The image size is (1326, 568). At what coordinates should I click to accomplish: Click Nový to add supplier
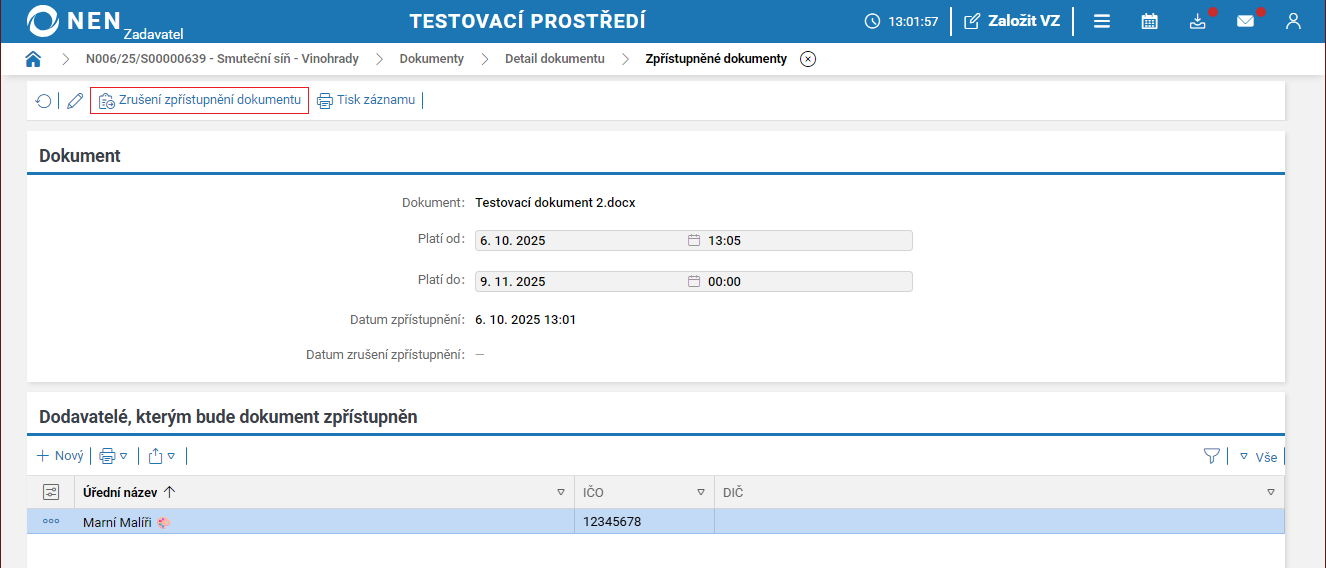pos(60,456)
